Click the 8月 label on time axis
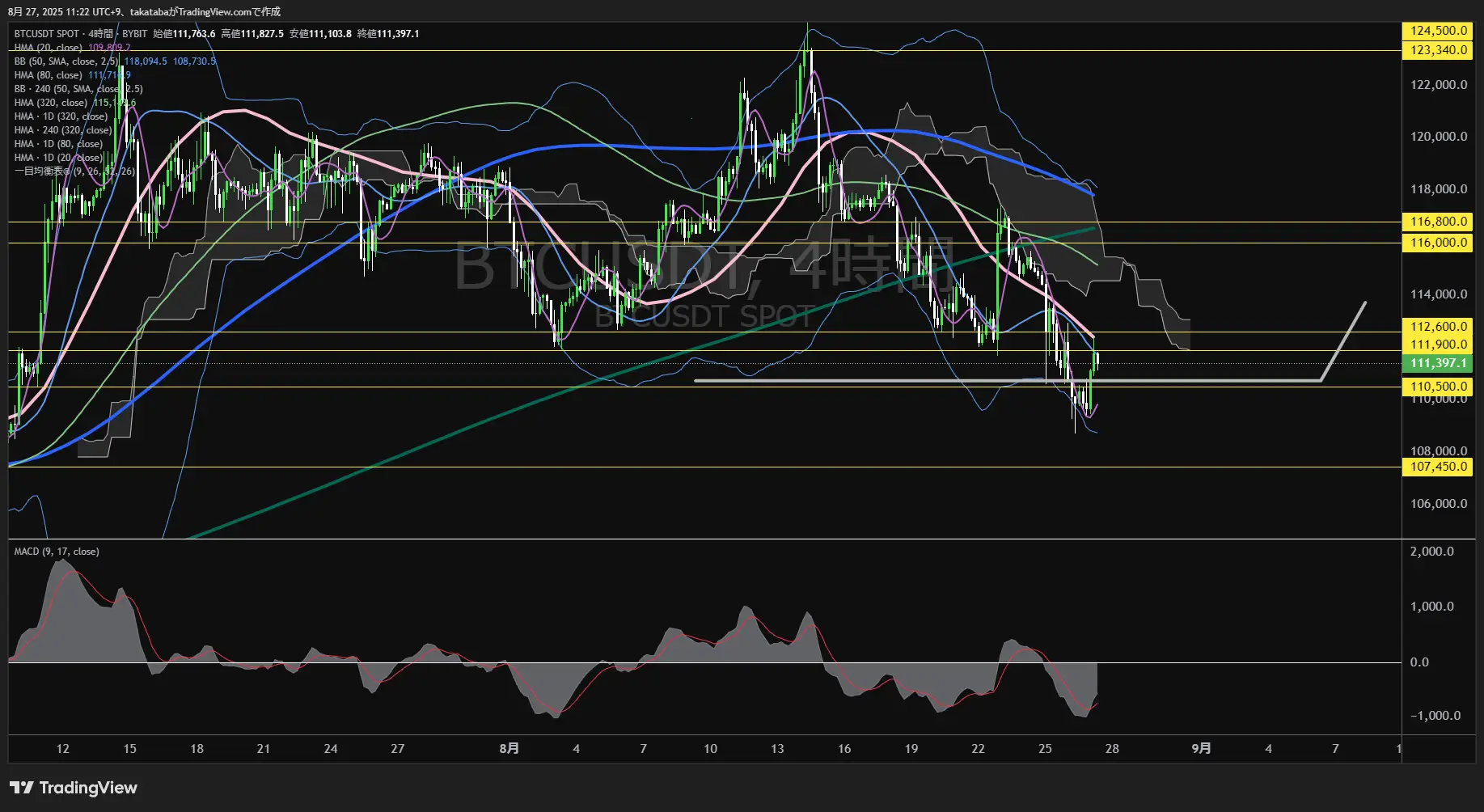Image resolution: width=1484 pixels, height=812 pixels. coord(509,749)
